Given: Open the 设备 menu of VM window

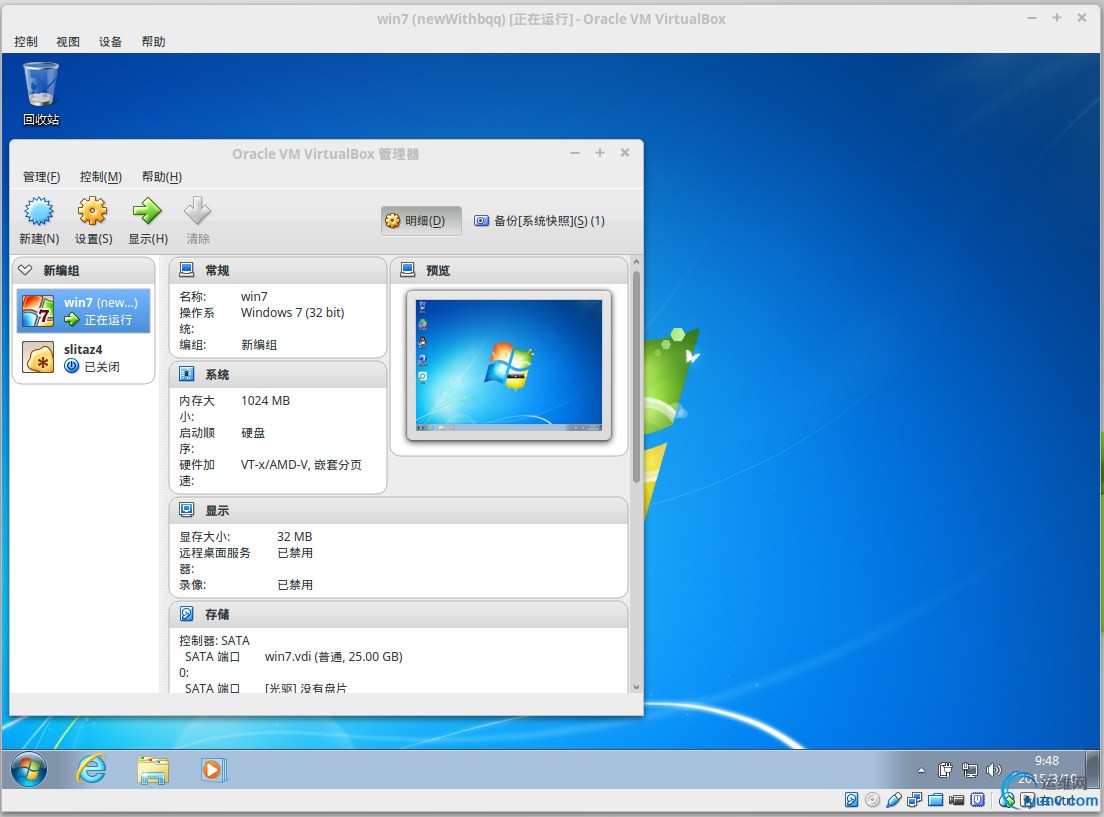Looking at the screenshot, I should click(111, 42).
